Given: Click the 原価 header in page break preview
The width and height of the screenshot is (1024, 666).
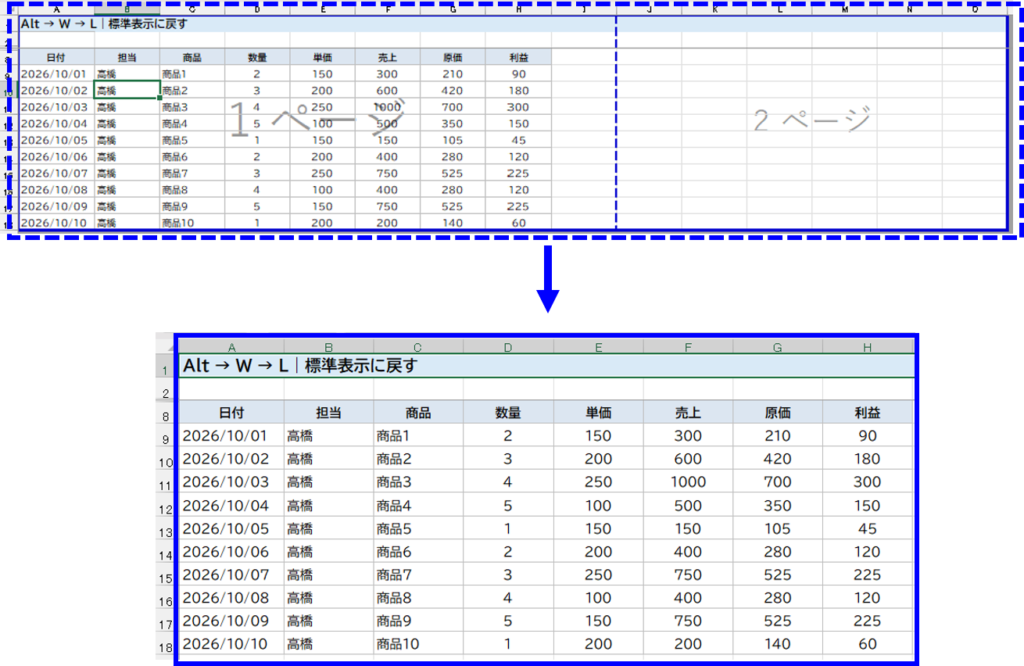Looking at the screenshot, I should point(453,57).
